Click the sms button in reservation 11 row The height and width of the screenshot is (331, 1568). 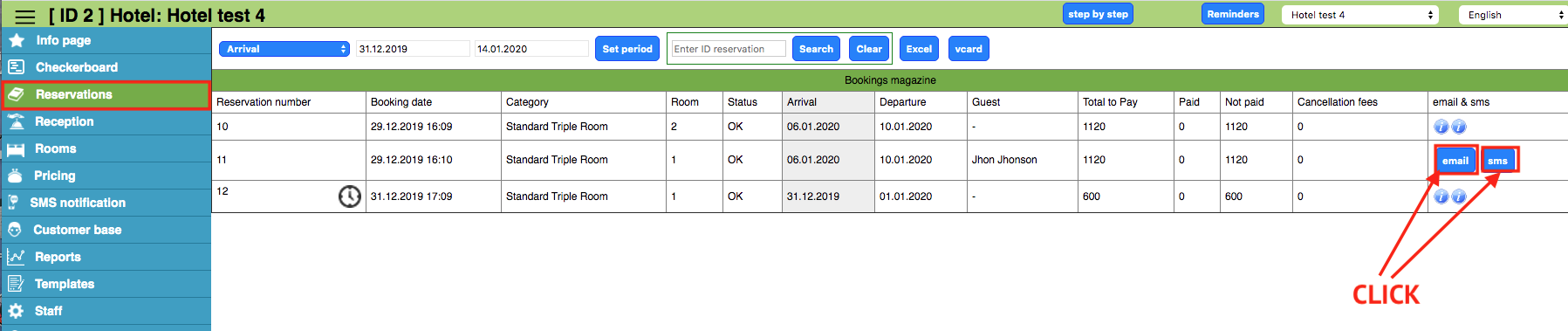tap(1498, 161)
